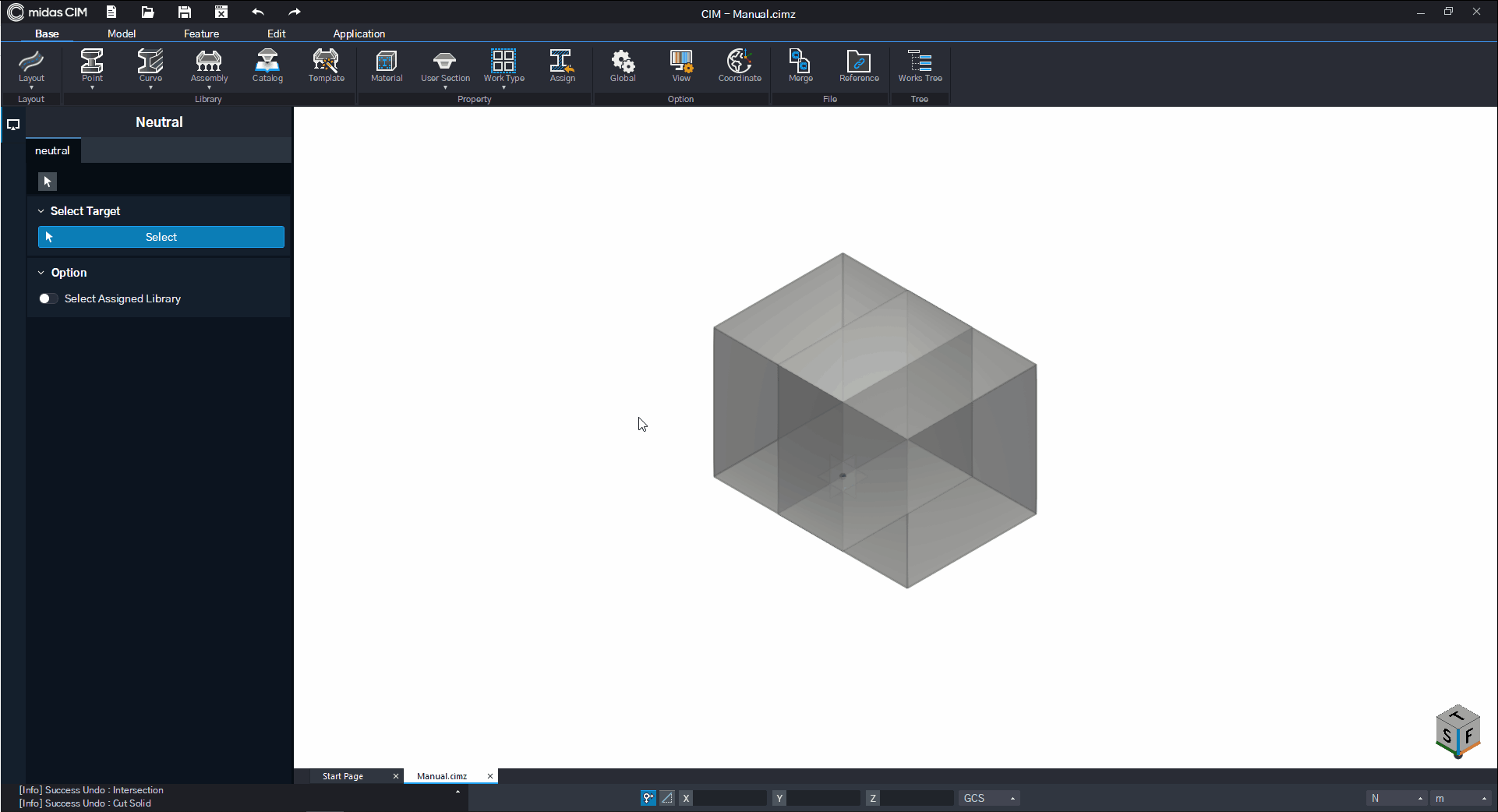Click the gray 3D solid box

874,421
